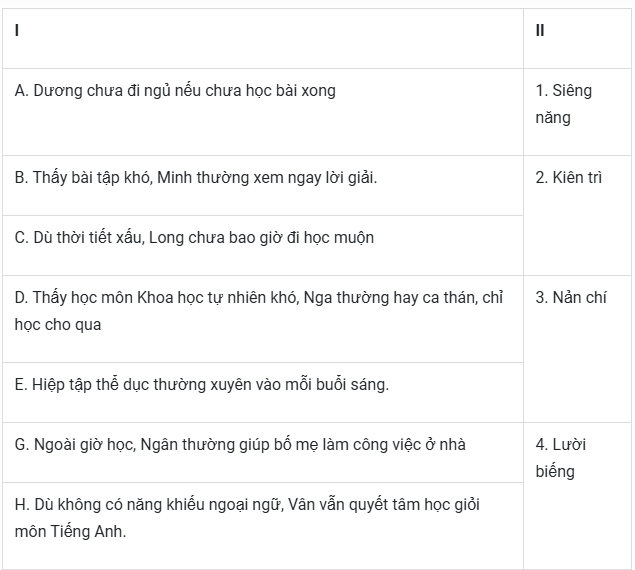635x570 pixels.
Task: Select statement C about Long đi học muộn
Action: coord(263,246)
